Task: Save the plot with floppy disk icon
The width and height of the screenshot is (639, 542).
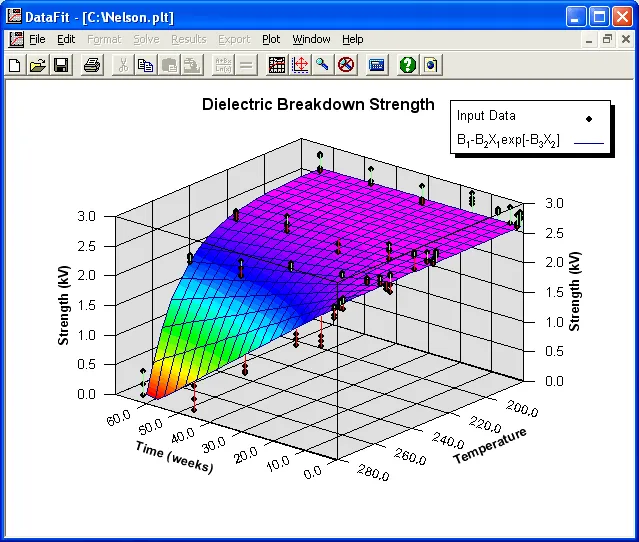Action: 61,65
